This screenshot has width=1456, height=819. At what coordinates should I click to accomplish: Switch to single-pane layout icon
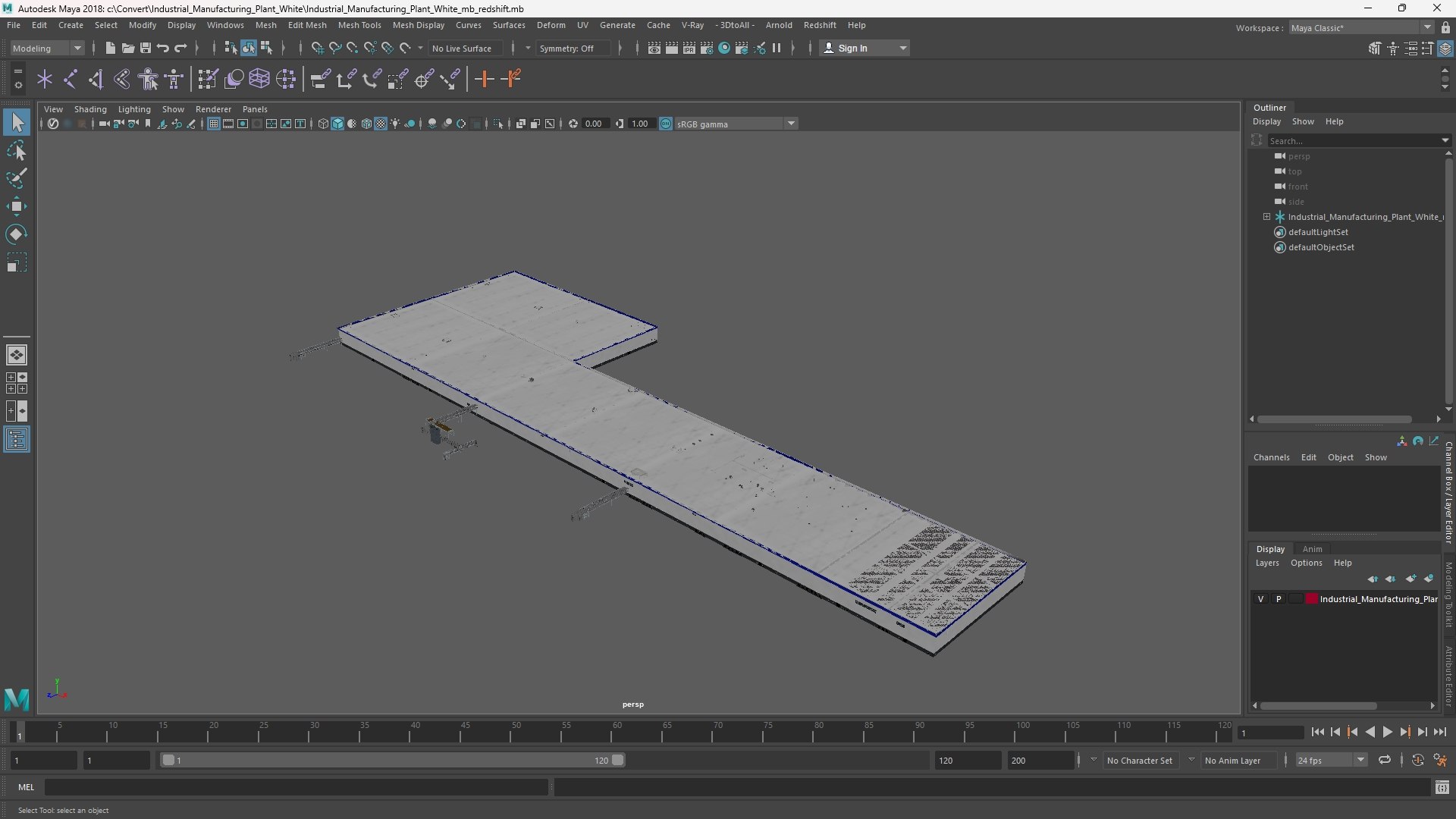(17, 354)
